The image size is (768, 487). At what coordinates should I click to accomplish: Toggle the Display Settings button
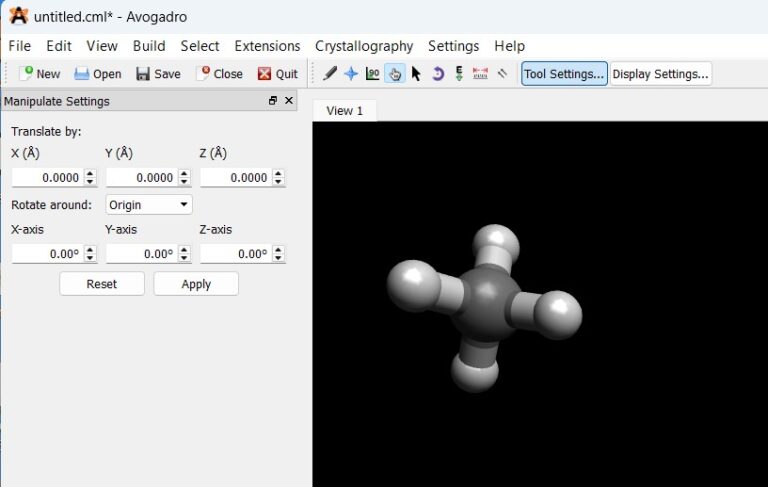click(x=661, y=73)
